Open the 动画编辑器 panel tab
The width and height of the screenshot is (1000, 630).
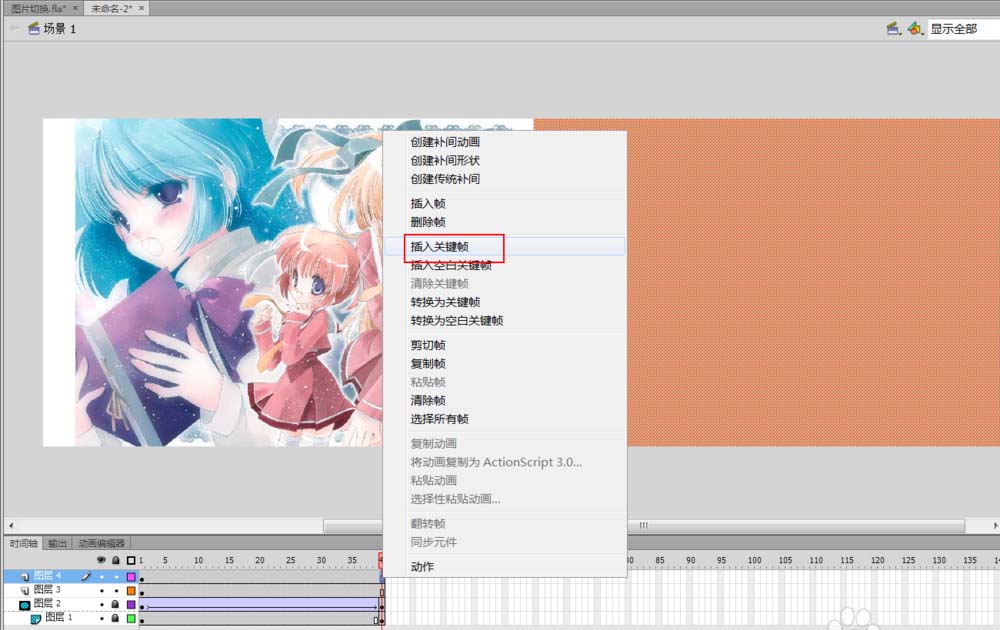[x=101, y=543]
